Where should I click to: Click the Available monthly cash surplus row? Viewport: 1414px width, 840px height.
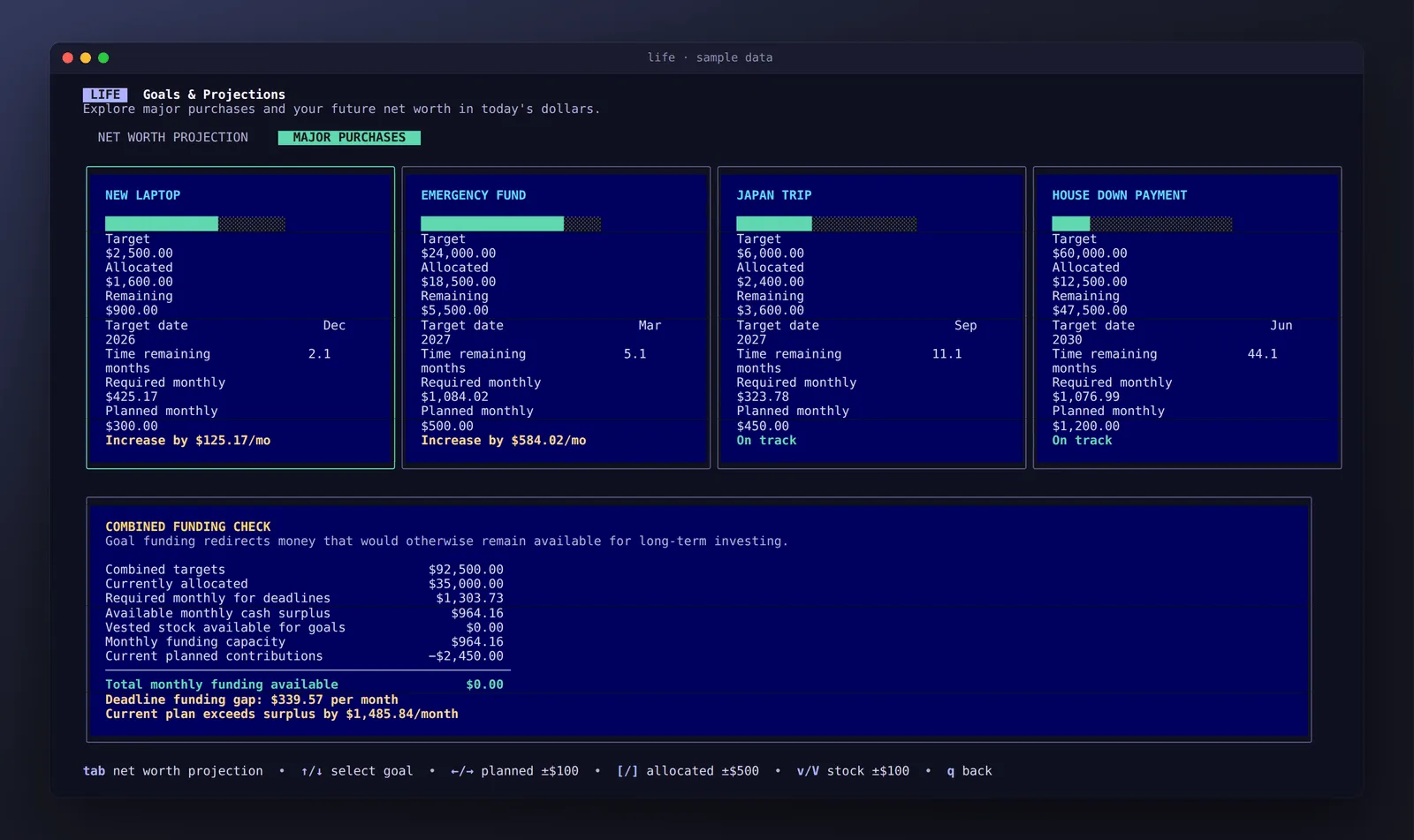pos(304,614)
